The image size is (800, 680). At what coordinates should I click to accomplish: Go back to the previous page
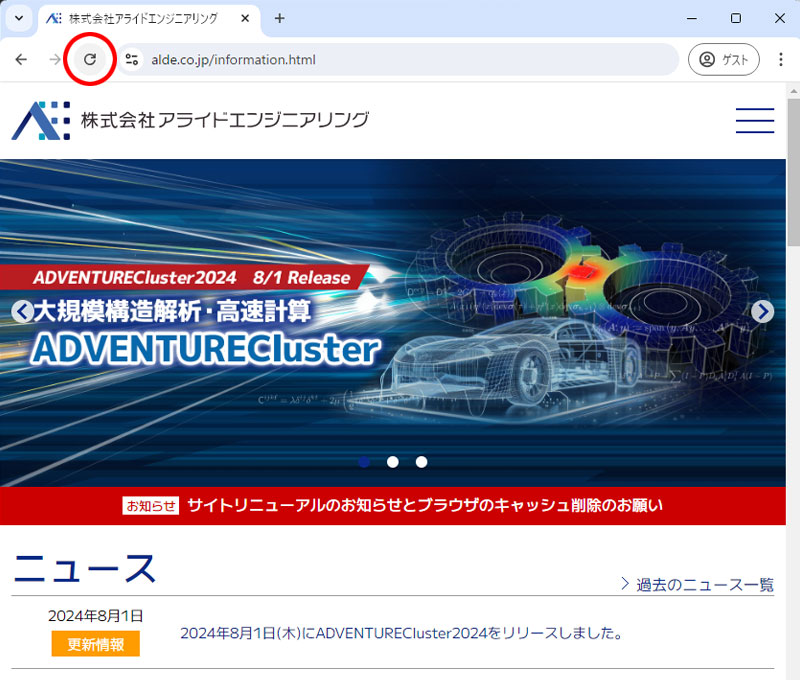tap(21, 60)
